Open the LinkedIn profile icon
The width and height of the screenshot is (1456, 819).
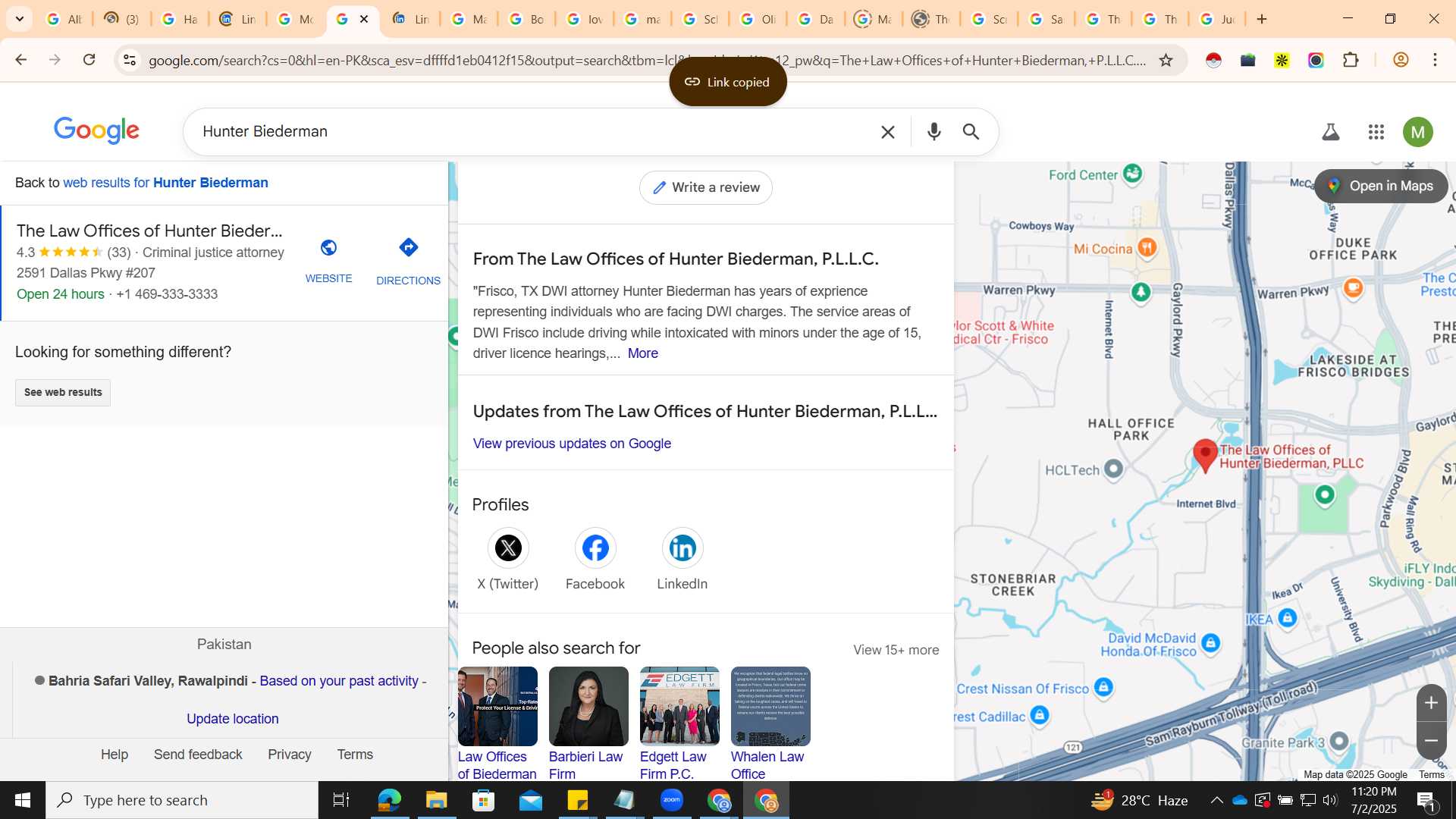[x=682, y=548]
